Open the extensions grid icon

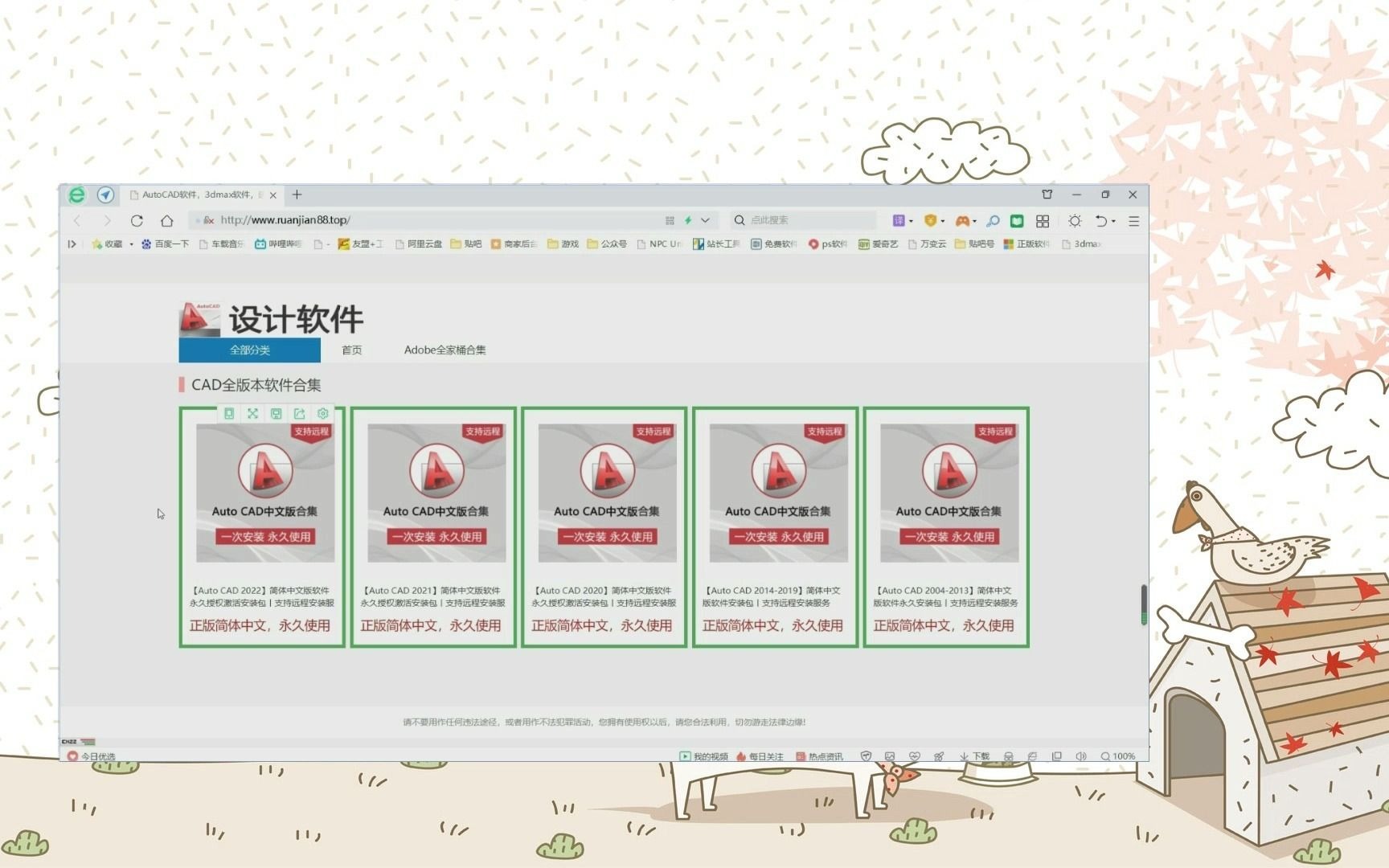point(1043,220)
